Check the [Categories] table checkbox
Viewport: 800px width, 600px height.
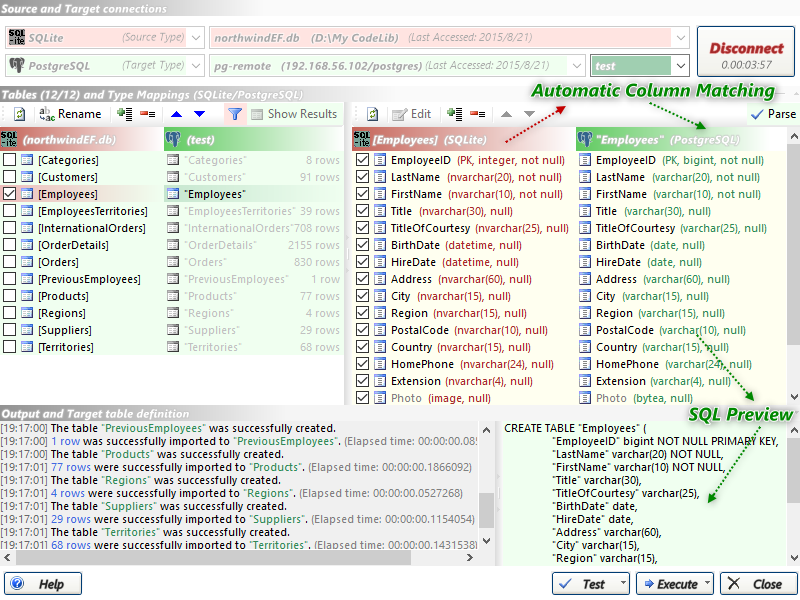point(9,160)
